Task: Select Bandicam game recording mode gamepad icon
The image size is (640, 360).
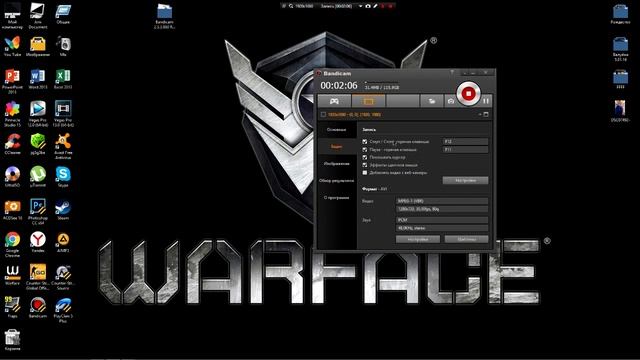Action: click(334, 101)
